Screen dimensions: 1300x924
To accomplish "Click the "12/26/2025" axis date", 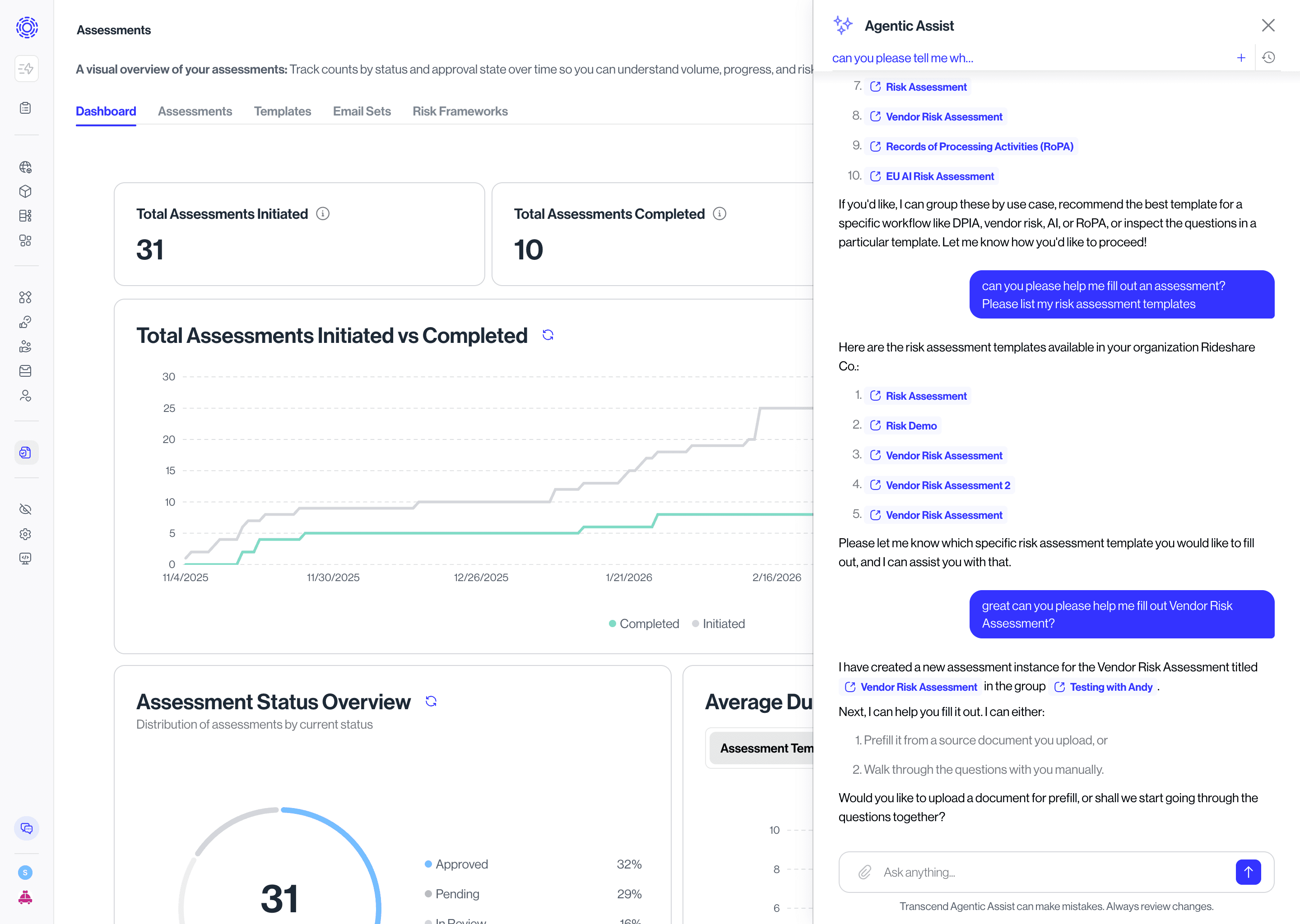I will tap(481, 577).
